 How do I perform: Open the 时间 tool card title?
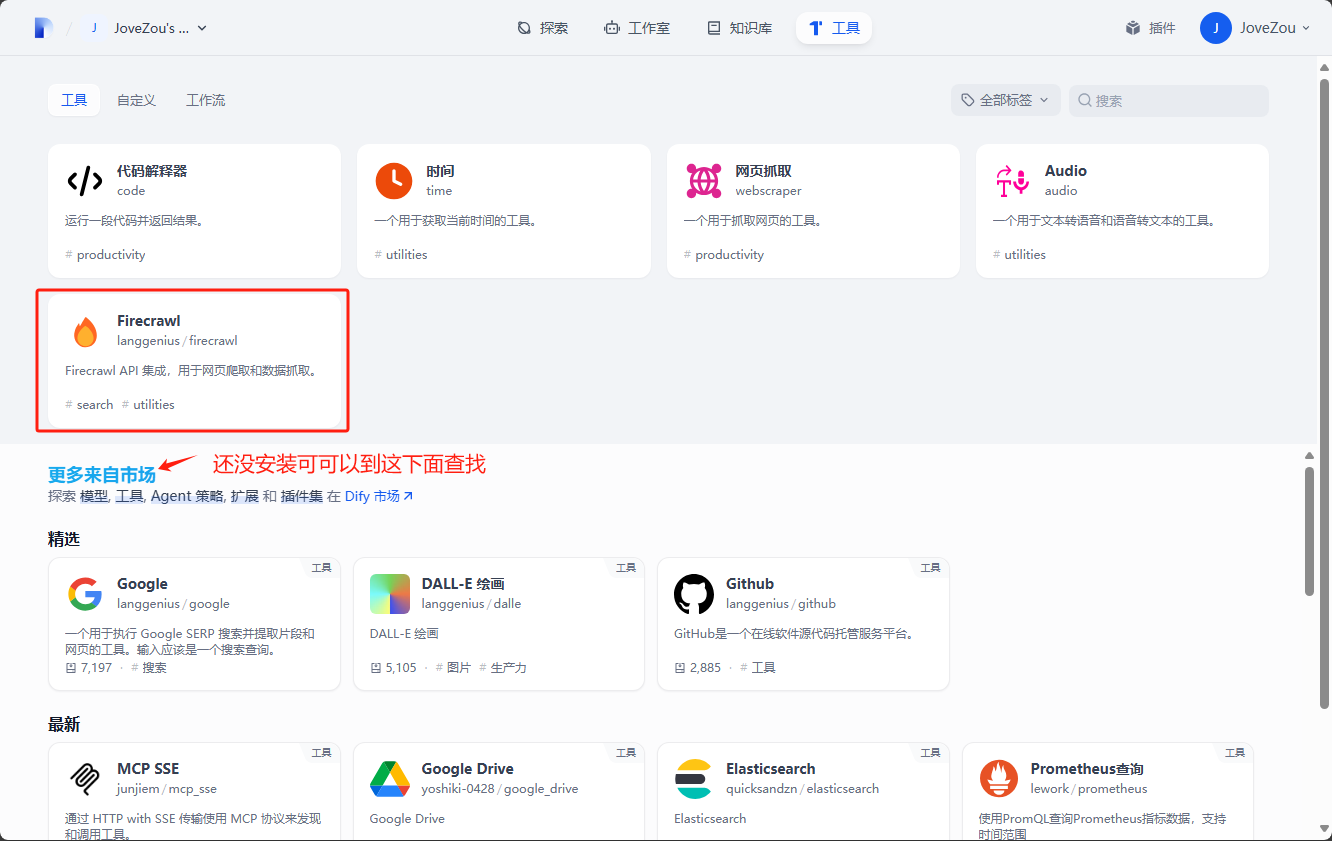click(x=440, y=171)
